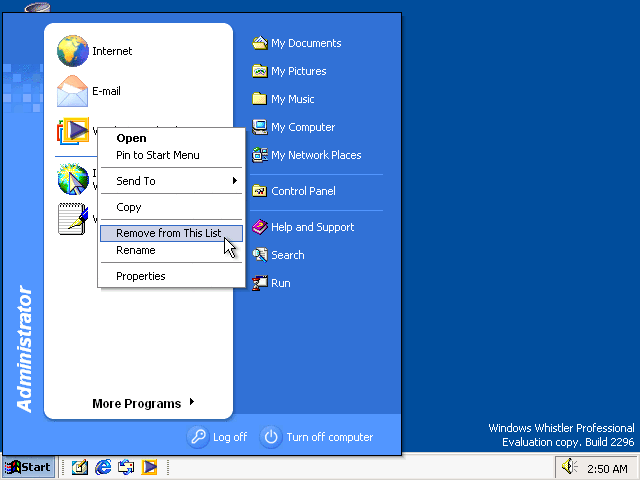640x480 pixels.
Task: Click the E-mail label text
Action: (x=107, y=91)
